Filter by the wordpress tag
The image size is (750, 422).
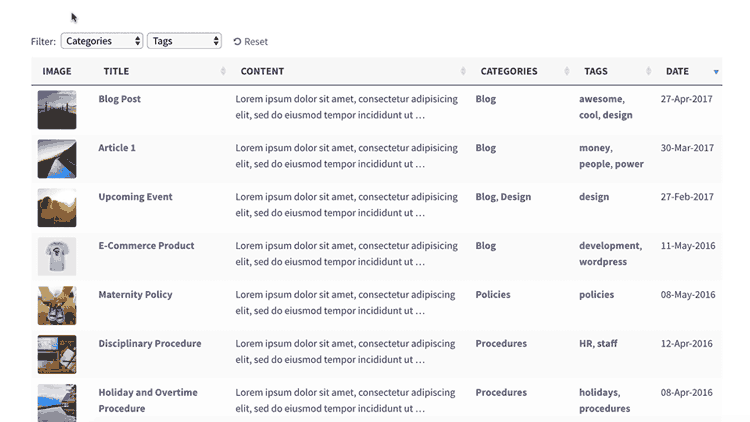(x=603, y=262)
